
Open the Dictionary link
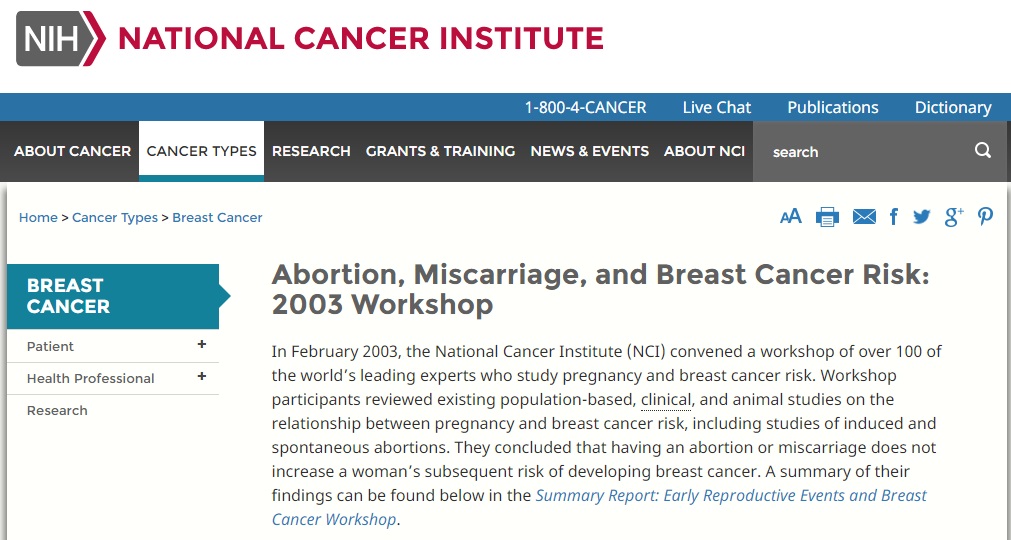point(953,107)
